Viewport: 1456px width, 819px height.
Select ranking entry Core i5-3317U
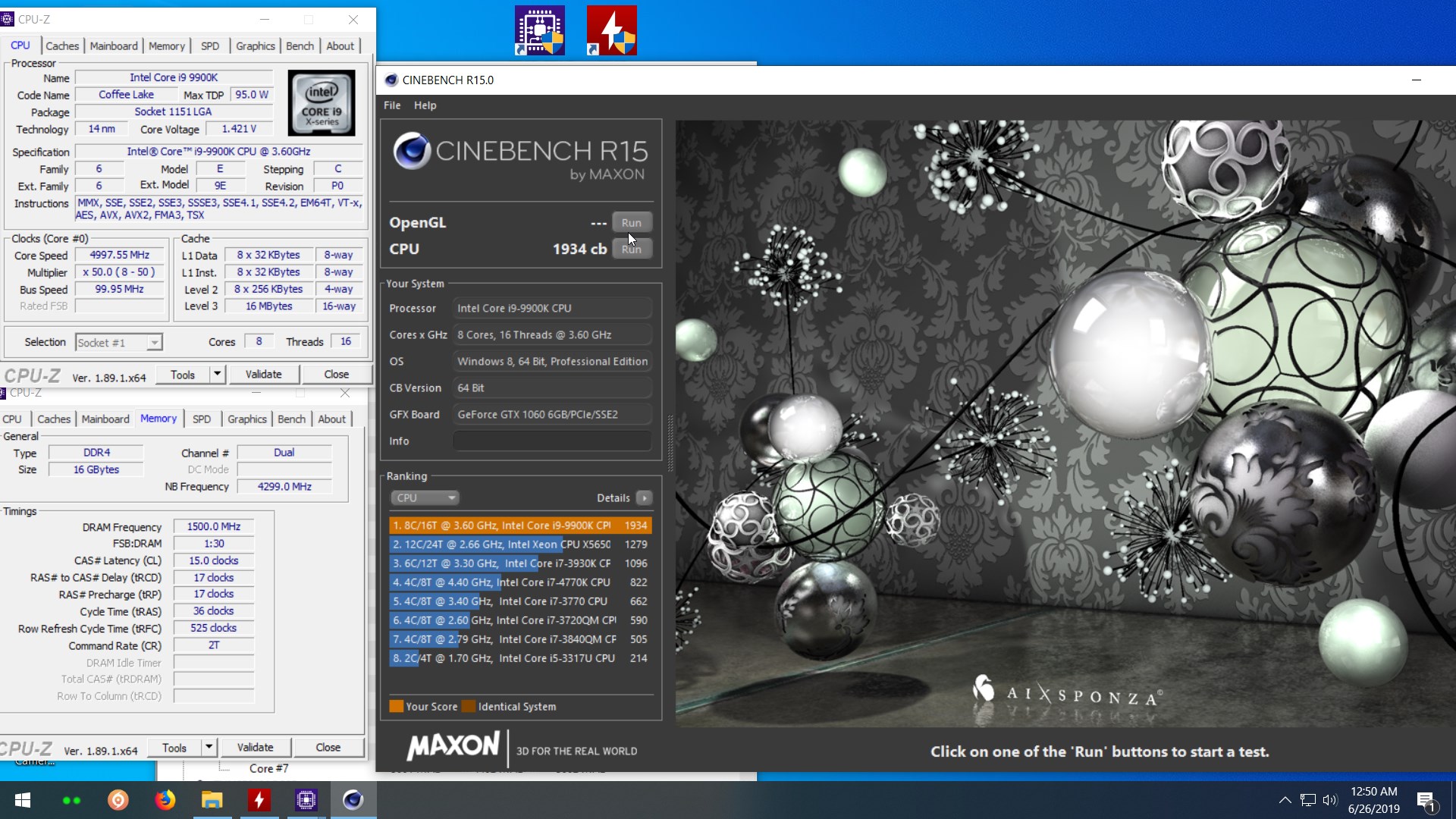click(520, 657)
